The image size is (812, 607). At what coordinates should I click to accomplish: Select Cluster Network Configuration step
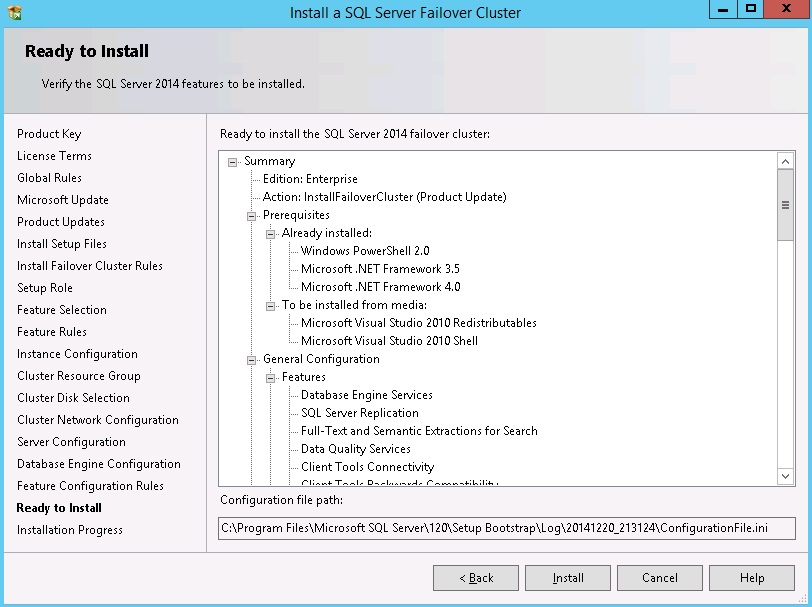point(98,420)
